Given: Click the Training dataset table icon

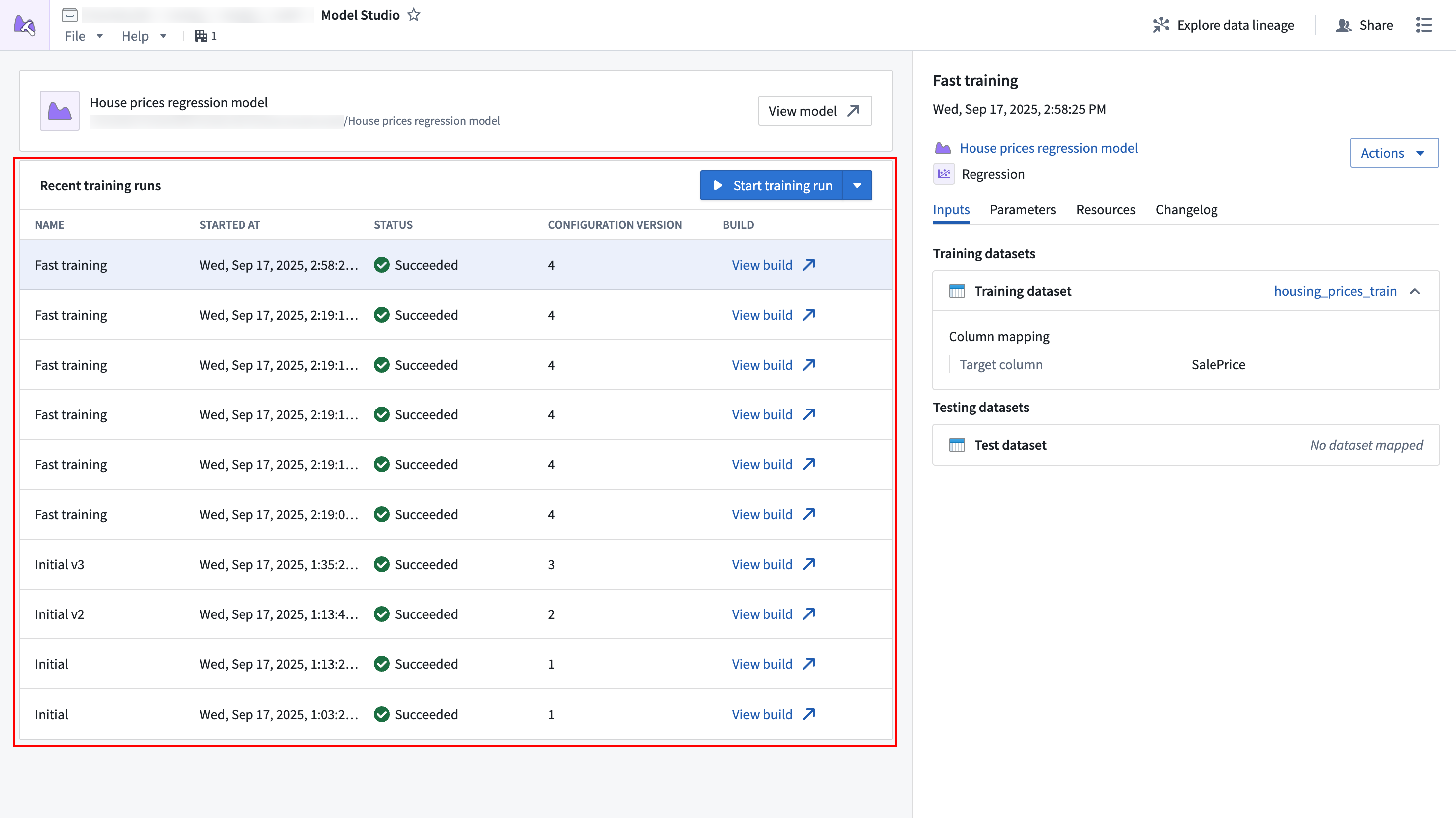Looking at the screenshot, I should coord(957,291).
